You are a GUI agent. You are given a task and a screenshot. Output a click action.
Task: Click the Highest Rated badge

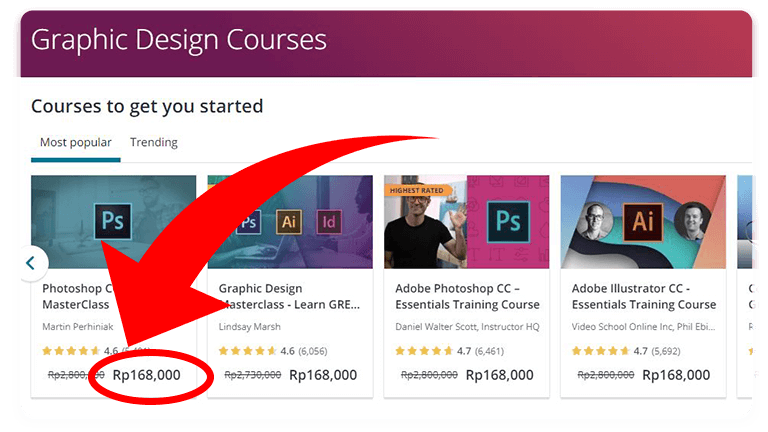pos(414,190)
